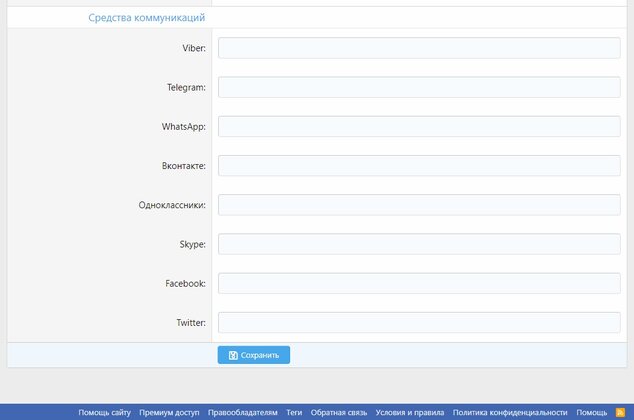Click the Сохранить save button
This screenshot has height=420, width=634.
[254, 355]
